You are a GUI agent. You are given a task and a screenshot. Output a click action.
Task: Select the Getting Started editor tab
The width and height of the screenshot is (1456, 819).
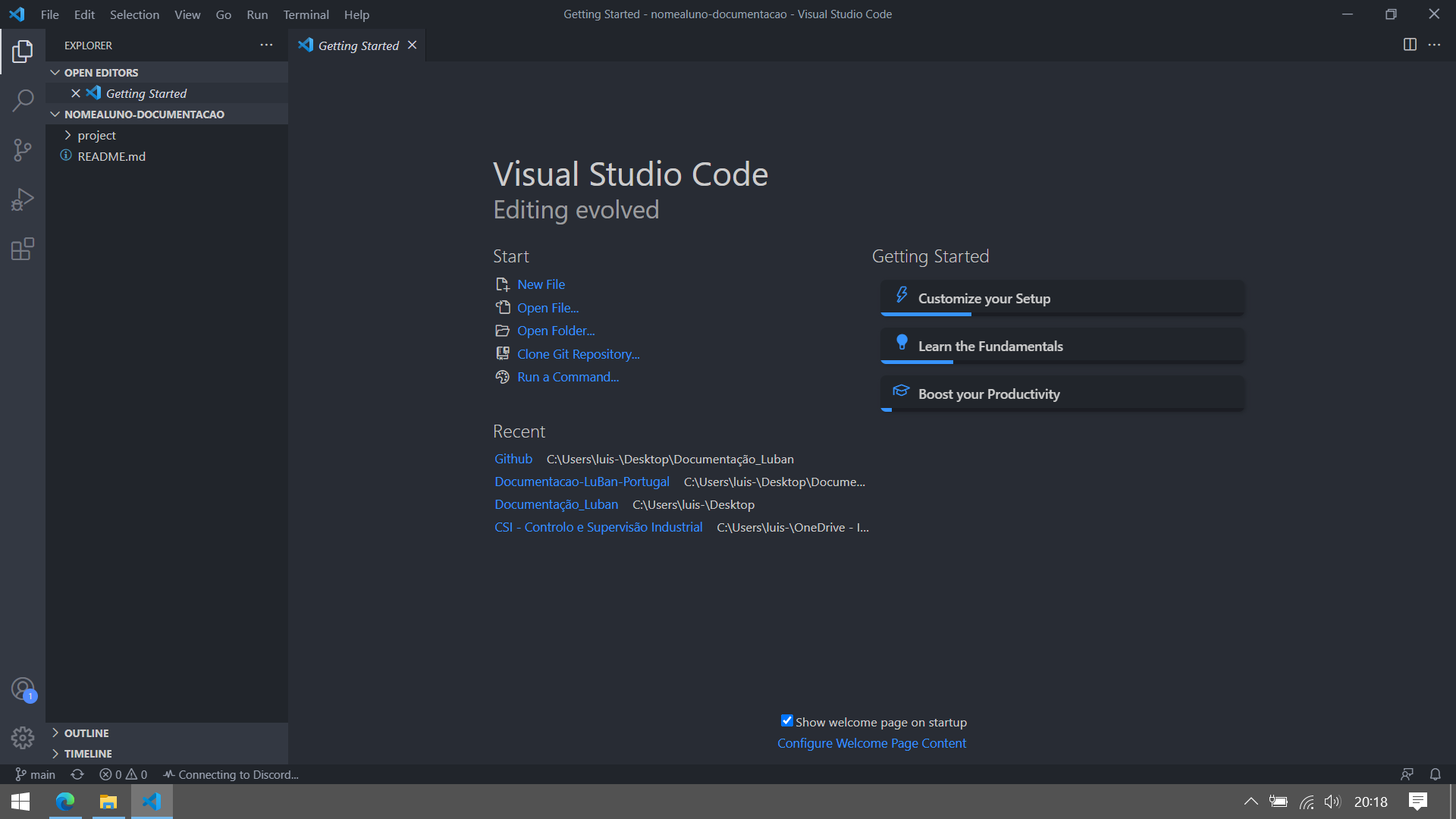click(x=357, y=45)
